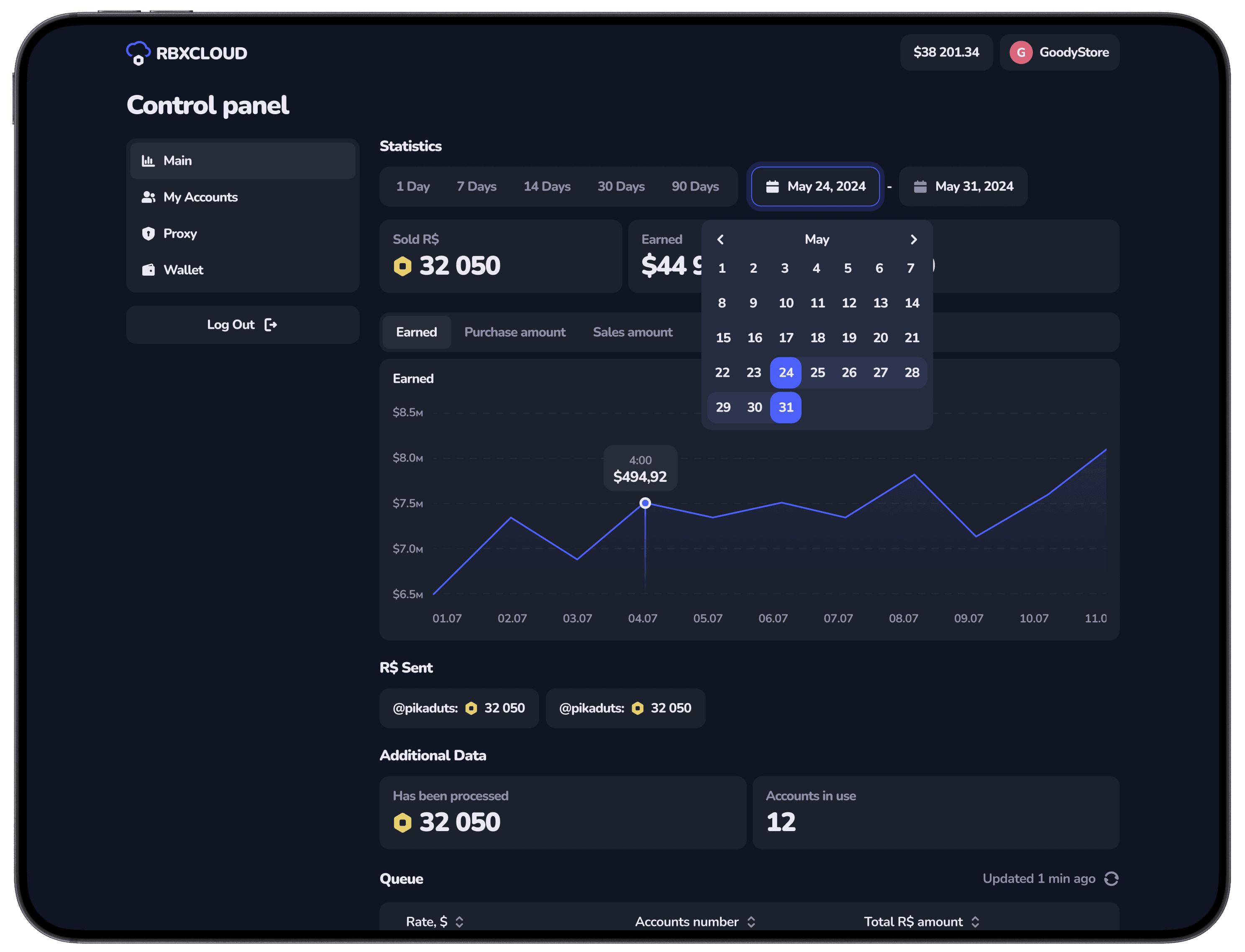
Task: Select day 27 in the calendar
Action: [x=880, y=372]
